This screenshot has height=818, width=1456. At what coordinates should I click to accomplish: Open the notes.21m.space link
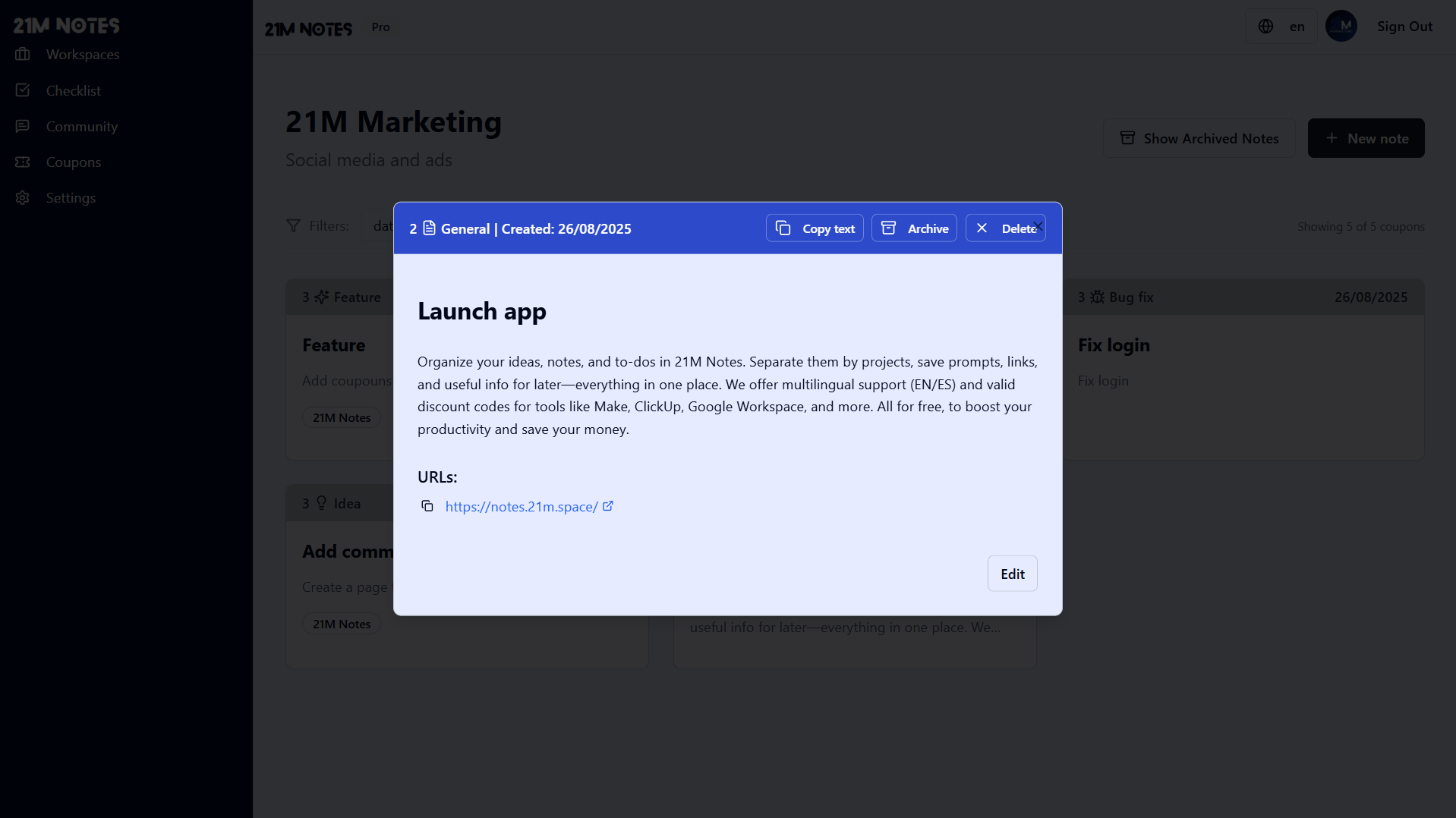pos(522,506)
